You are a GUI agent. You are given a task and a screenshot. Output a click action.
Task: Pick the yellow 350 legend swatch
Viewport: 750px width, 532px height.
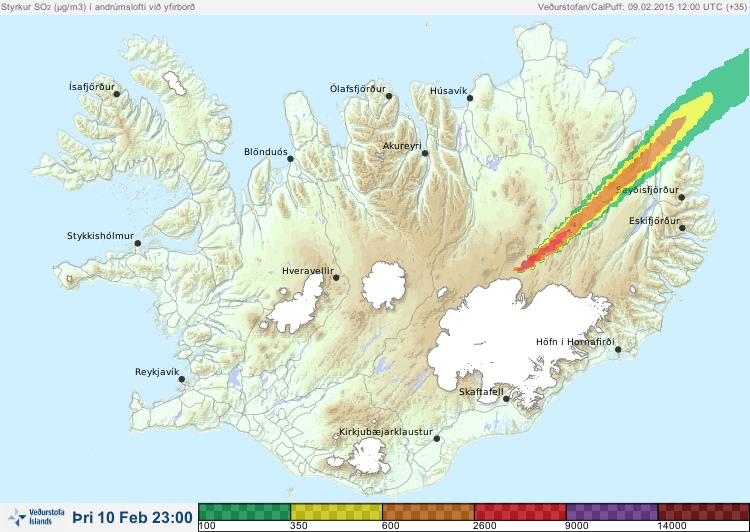tap(336, 512)
